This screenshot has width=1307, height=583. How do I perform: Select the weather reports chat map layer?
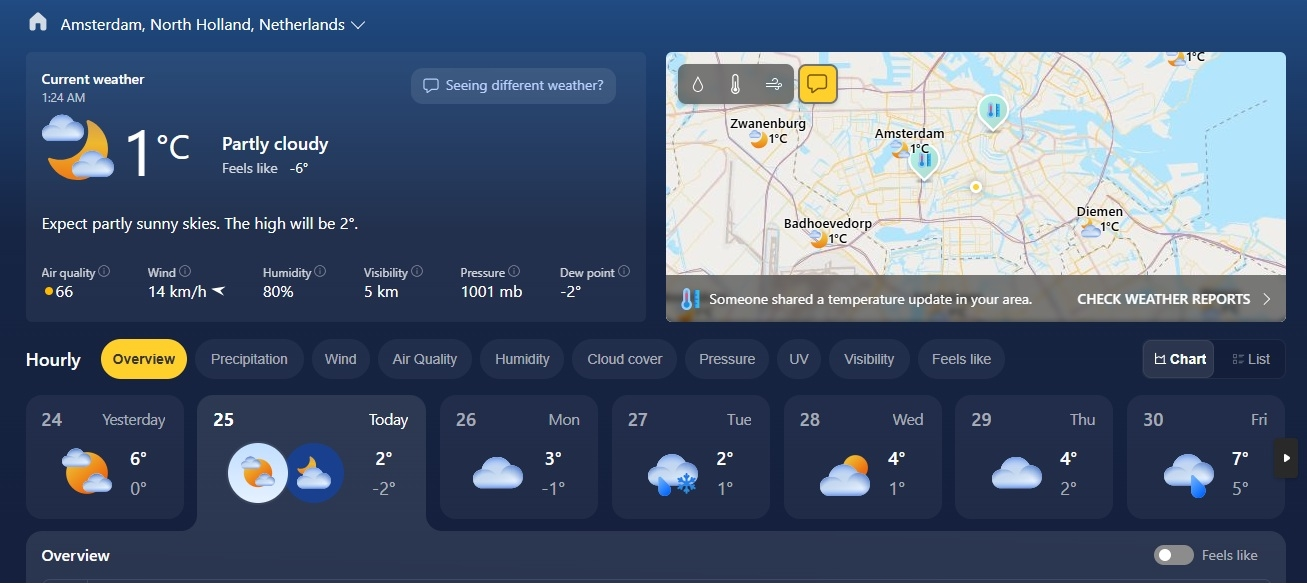817,84
